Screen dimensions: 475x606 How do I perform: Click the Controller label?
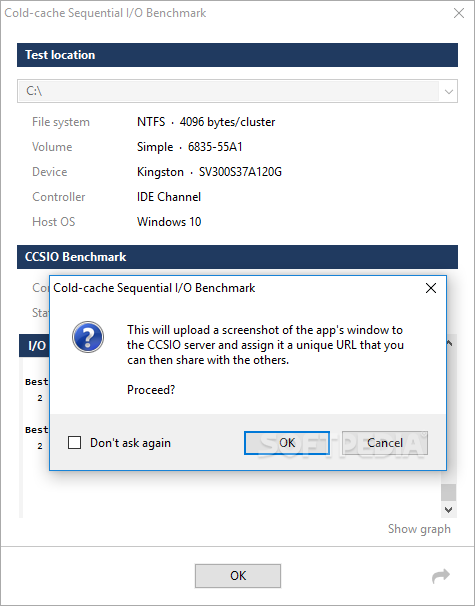[x=59, y=197]
